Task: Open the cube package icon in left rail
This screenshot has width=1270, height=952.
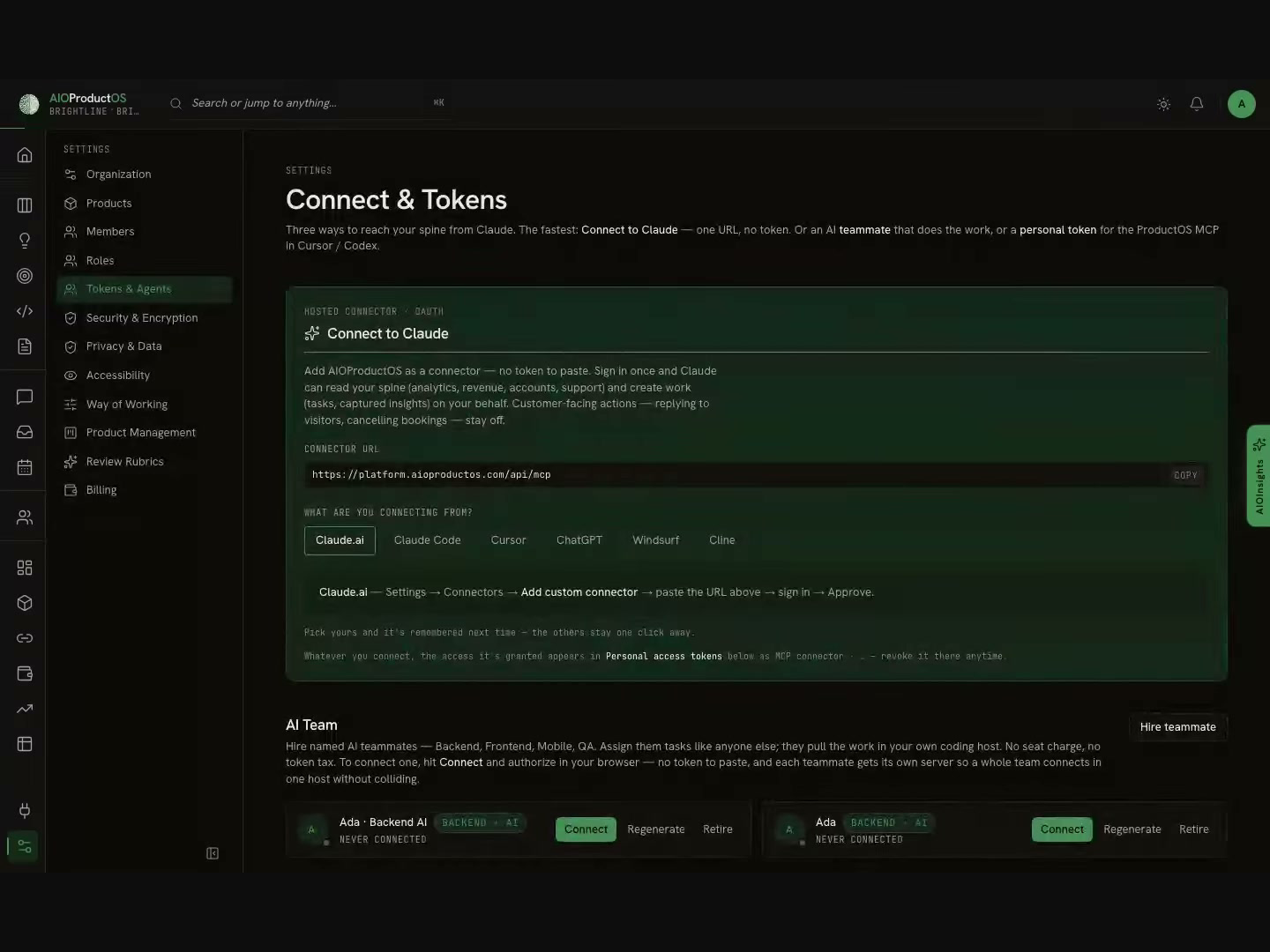Action: (x=25, y=603)
